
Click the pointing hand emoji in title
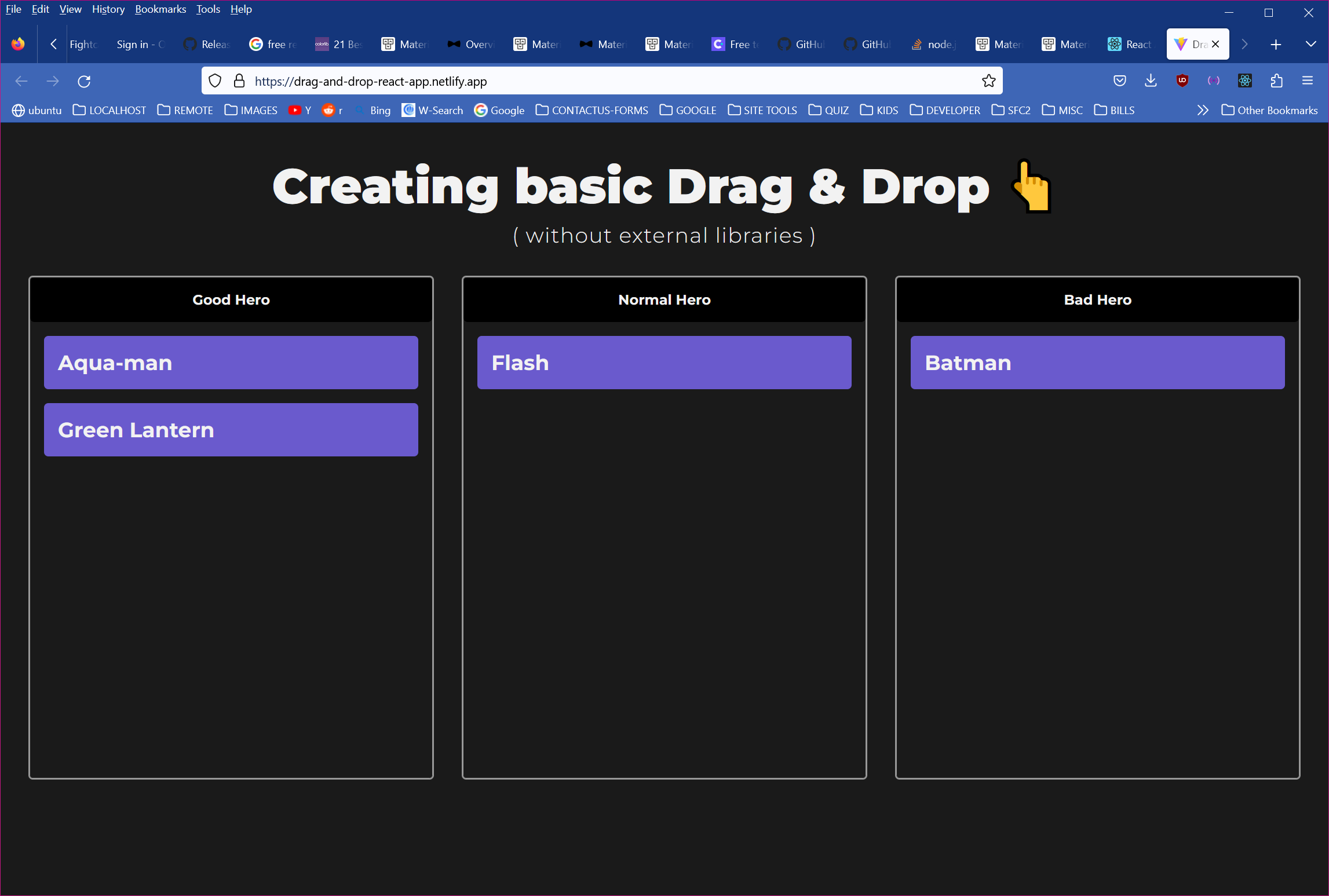pos(1031,186)
